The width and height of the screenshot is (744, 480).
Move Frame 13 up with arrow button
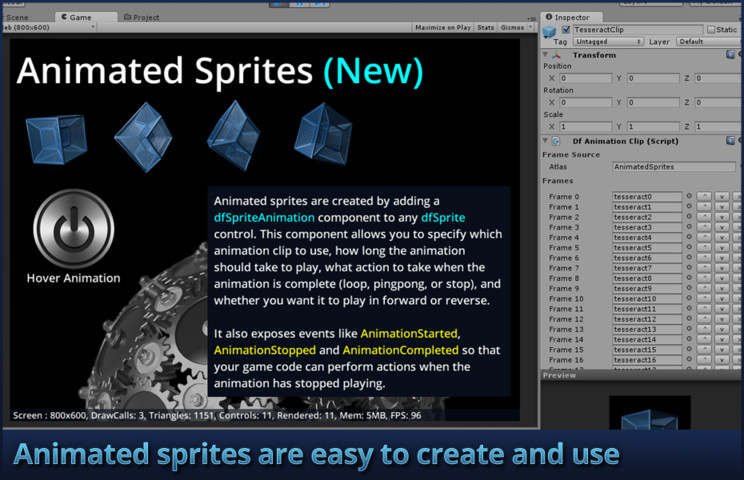pos(704,329)
